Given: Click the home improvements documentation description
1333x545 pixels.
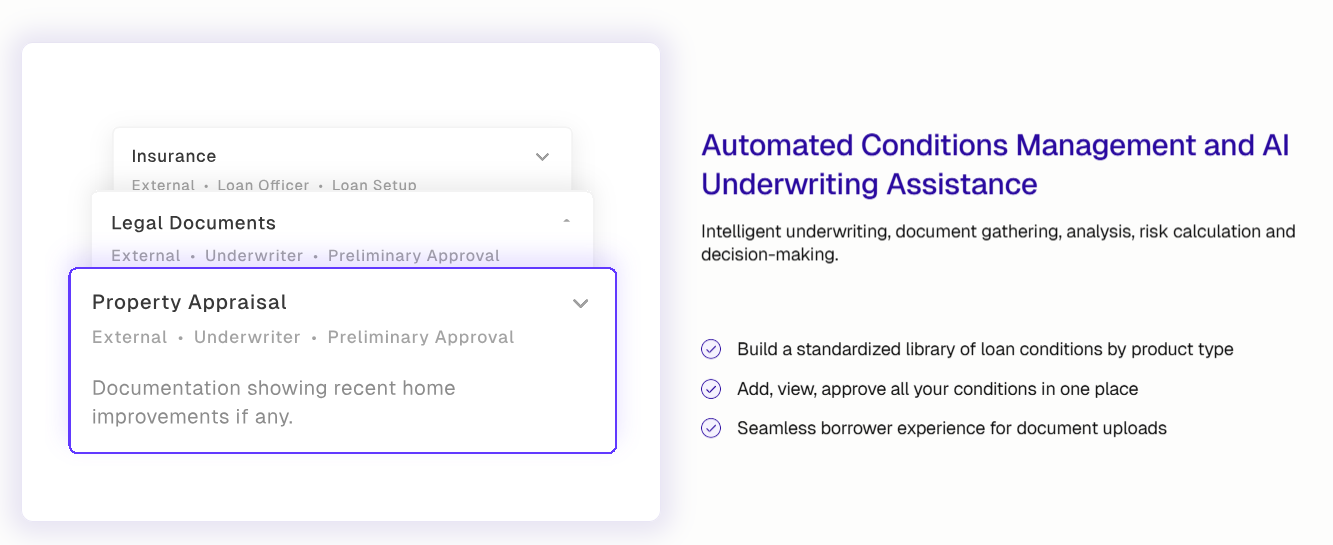Looking at the screenshot, I should point(274,402).
